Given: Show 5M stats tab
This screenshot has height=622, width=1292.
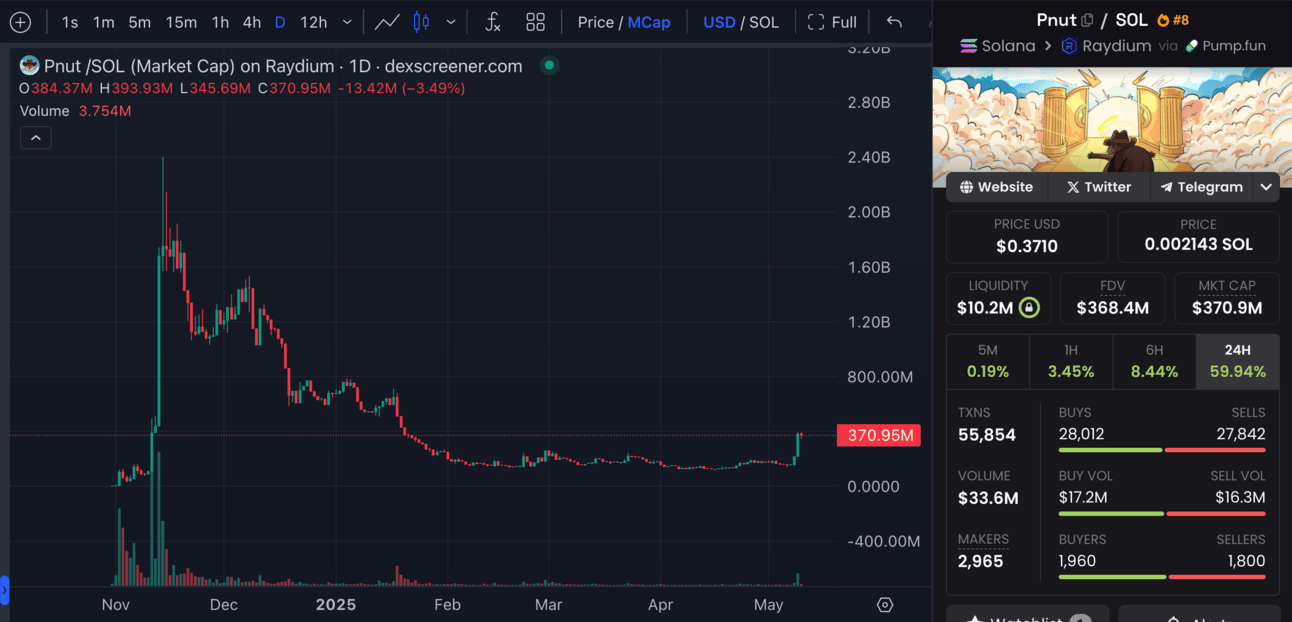Looking at the screenshot, I should coord(988,361).
